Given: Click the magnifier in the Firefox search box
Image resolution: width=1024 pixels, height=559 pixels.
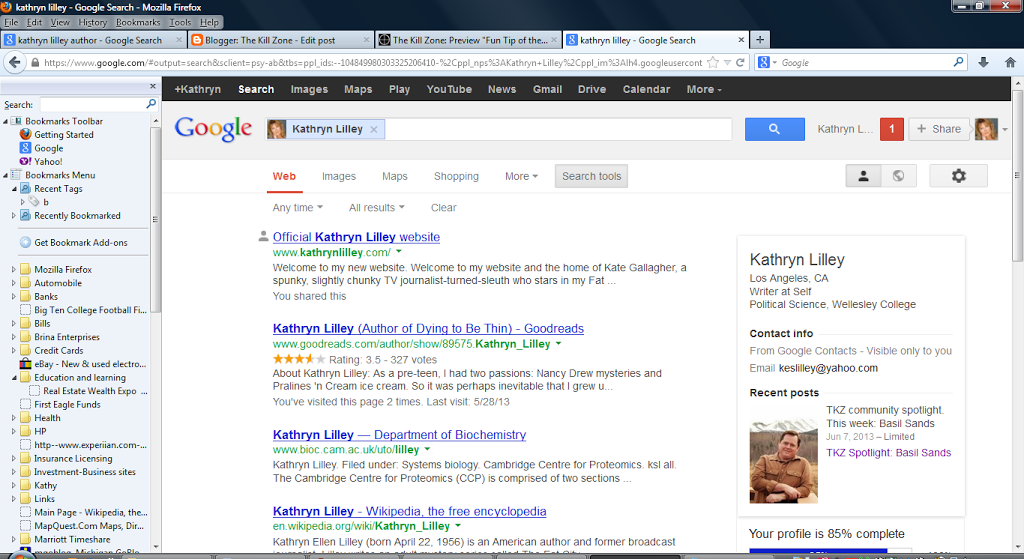Looking at the screenshot, I should [959, 62].
